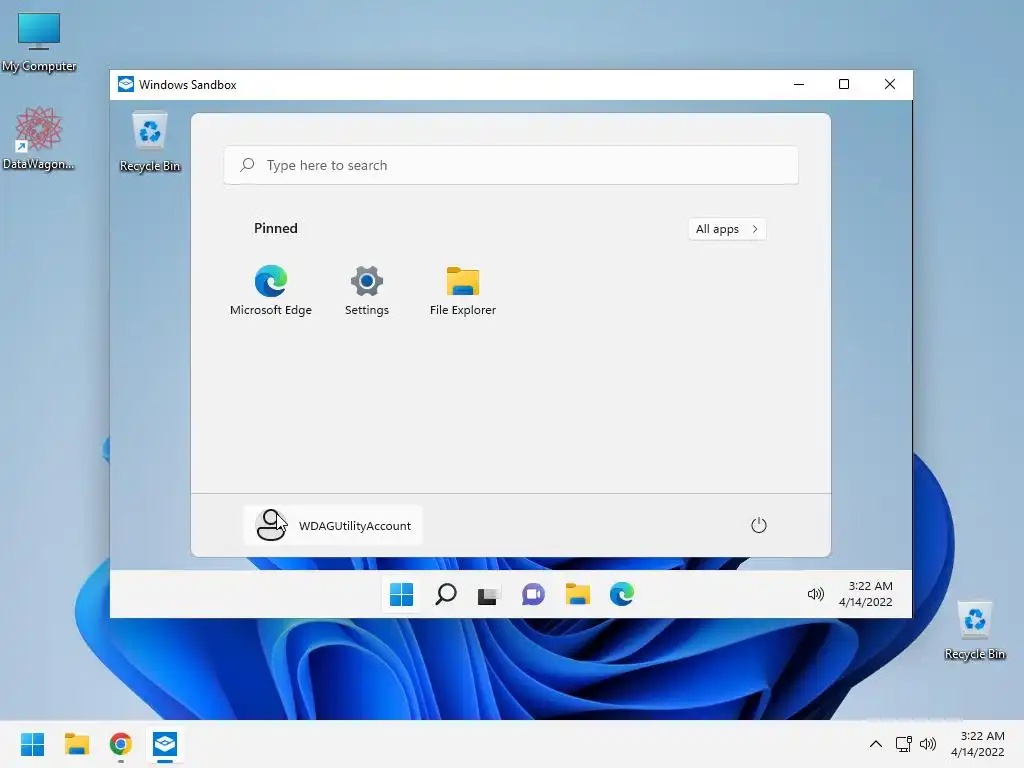Minimize the Windows Sandbox window
This screenshot has height=768, width=1024.
(799, 84)
